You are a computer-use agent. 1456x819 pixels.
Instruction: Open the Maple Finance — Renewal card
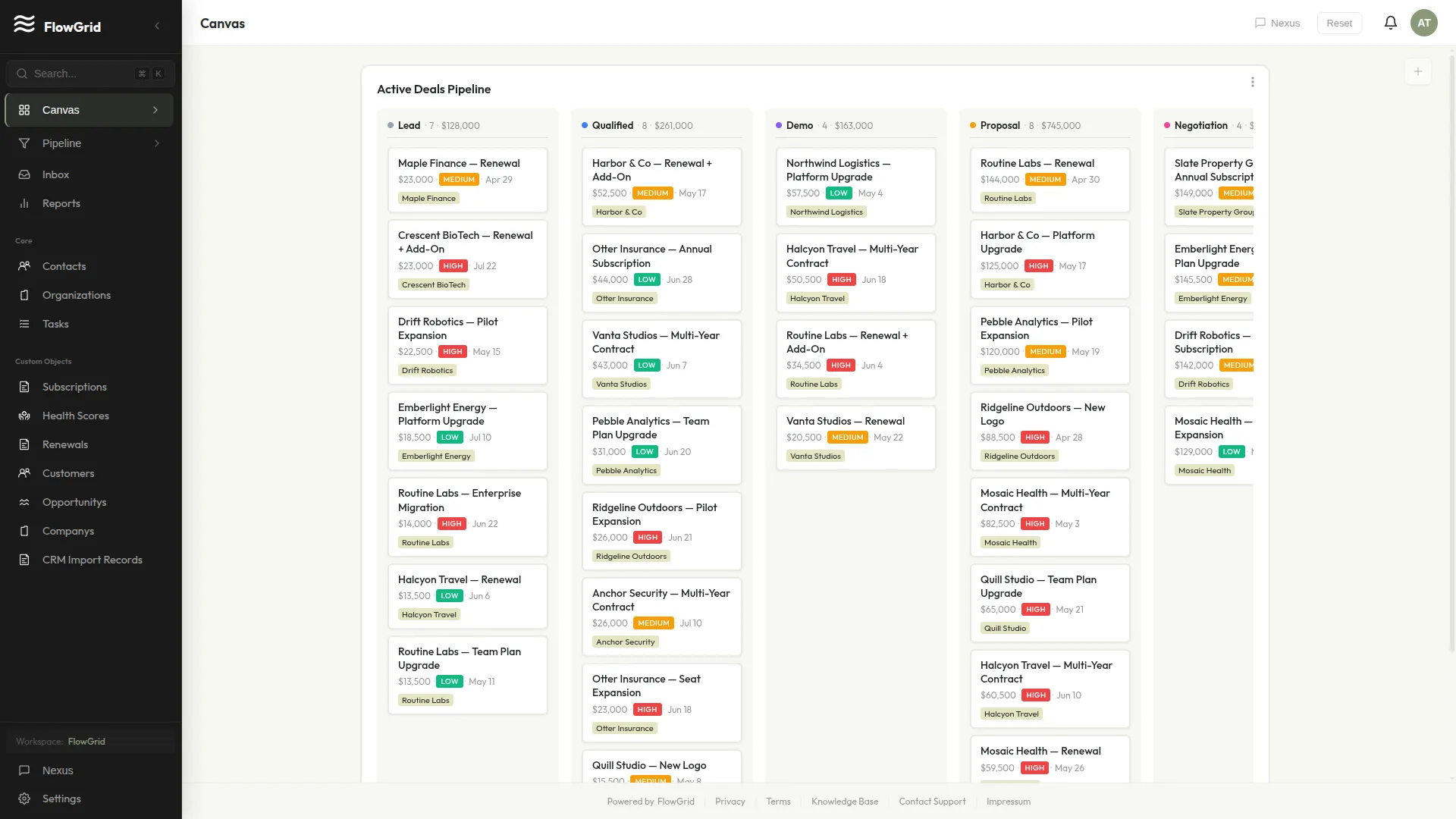(x=468, y=180)
